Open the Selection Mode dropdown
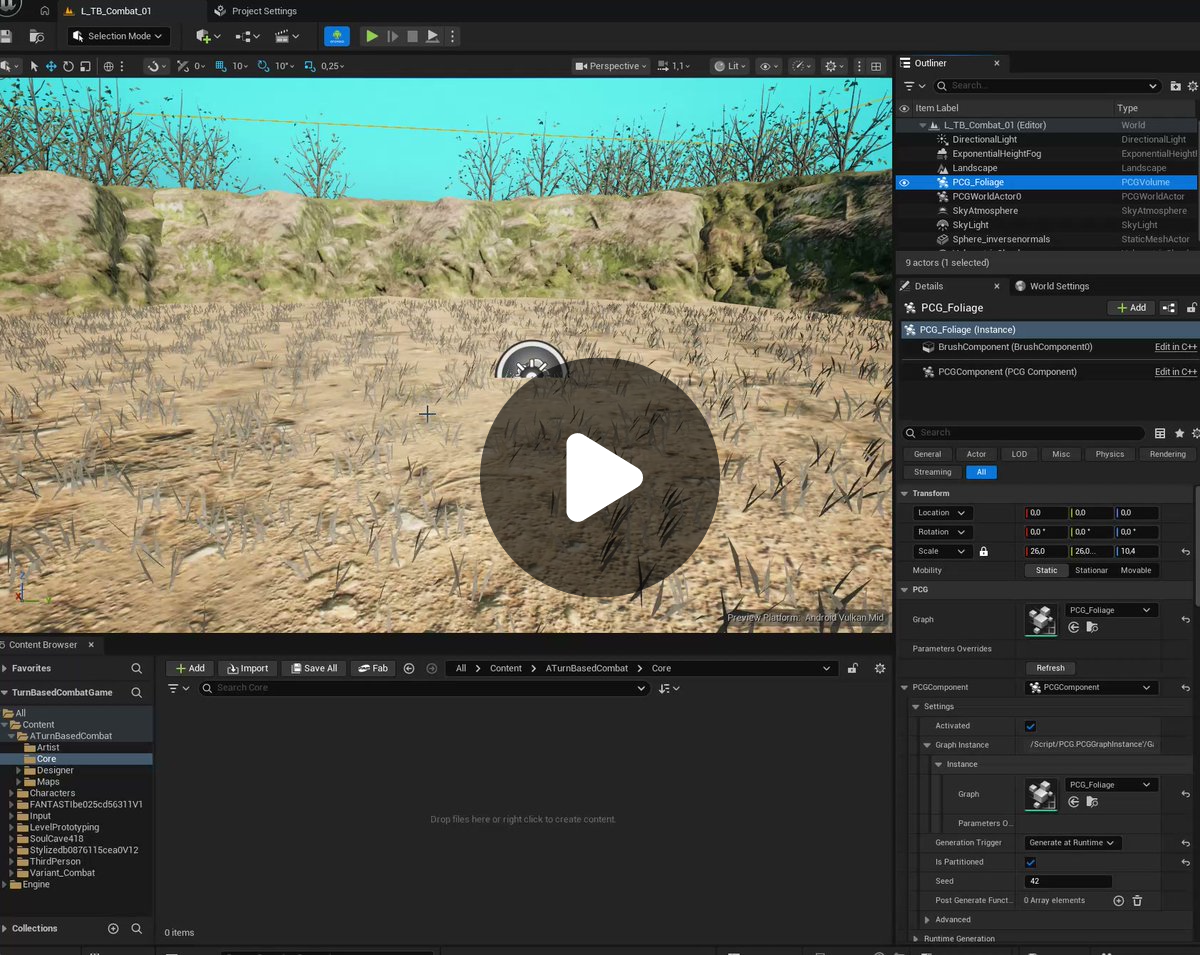 pos(119,36)
